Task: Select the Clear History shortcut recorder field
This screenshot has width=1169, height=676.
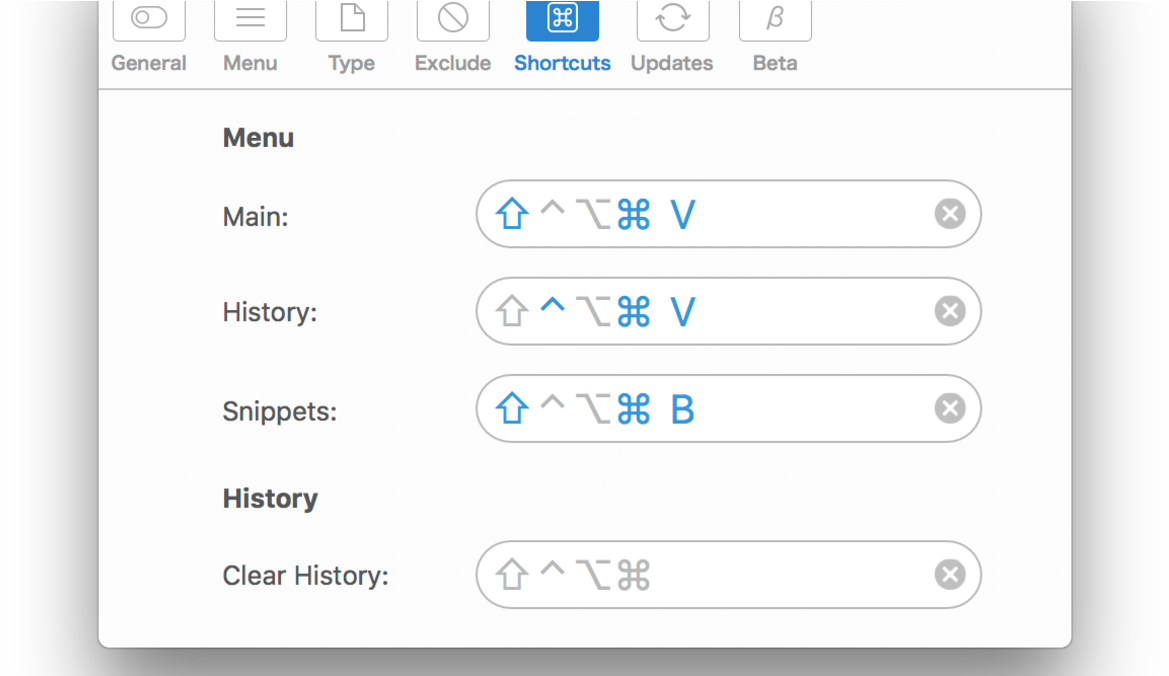Action: [x=728, y=575]
